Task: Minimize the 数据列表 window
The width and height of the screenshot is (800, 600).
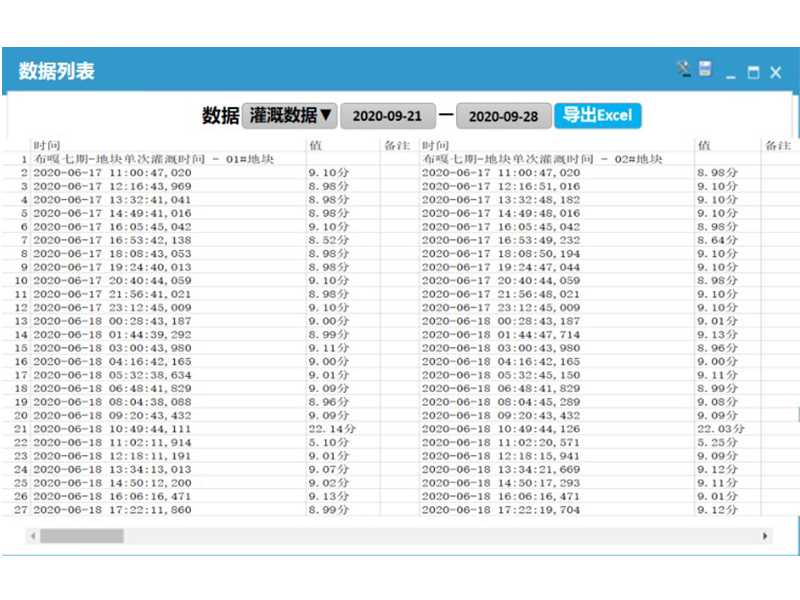Action: point(731,72)
